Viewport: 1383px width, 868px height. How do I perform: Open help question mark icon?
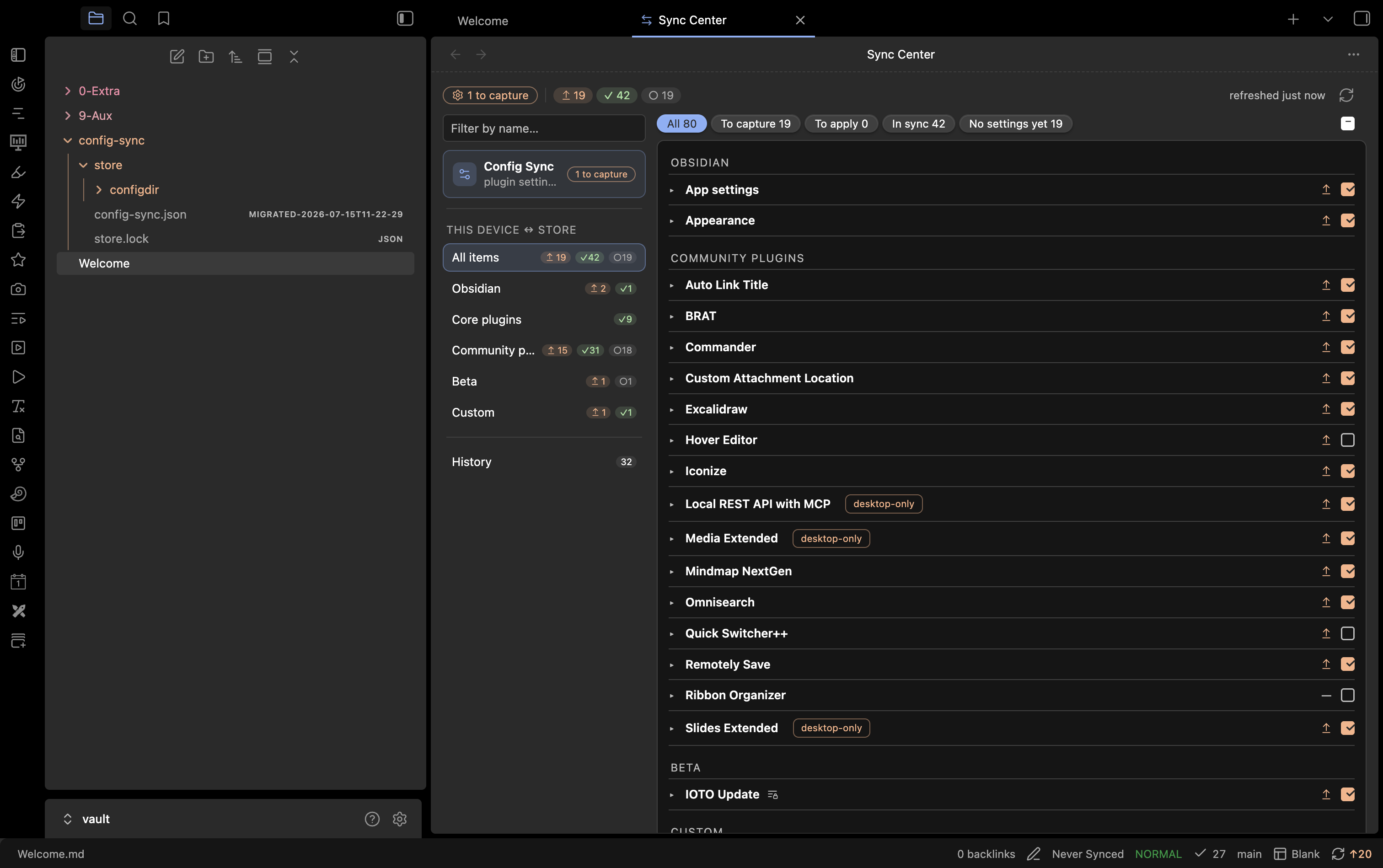coord(372,819)
